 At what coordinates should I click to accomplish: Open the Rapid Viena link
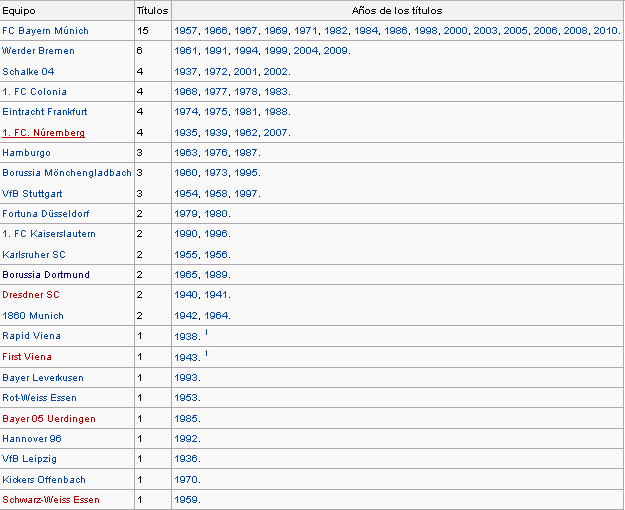(31, 336)
